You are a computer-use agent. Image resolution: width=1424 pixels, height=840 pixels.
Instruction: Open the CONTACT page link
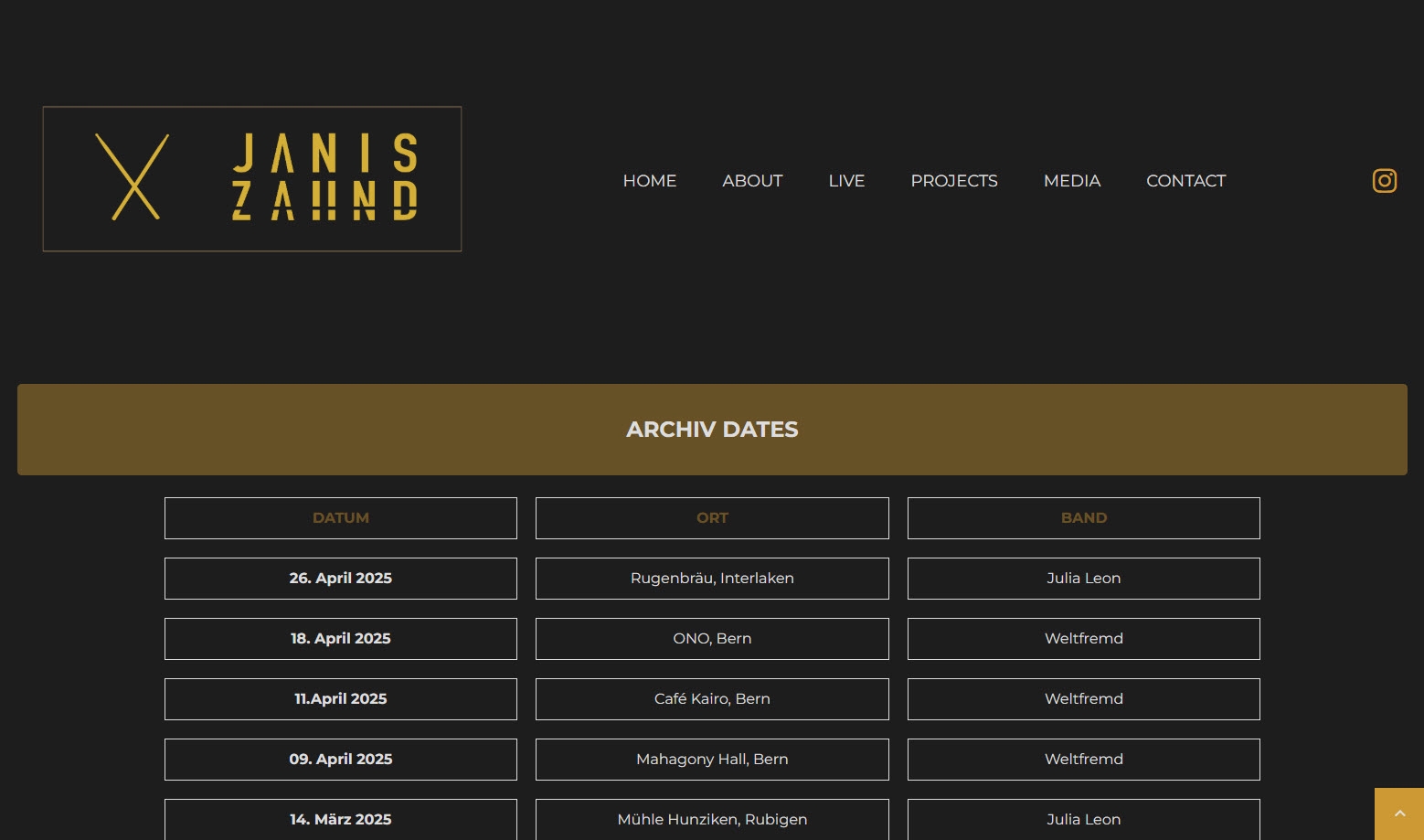1185,181
